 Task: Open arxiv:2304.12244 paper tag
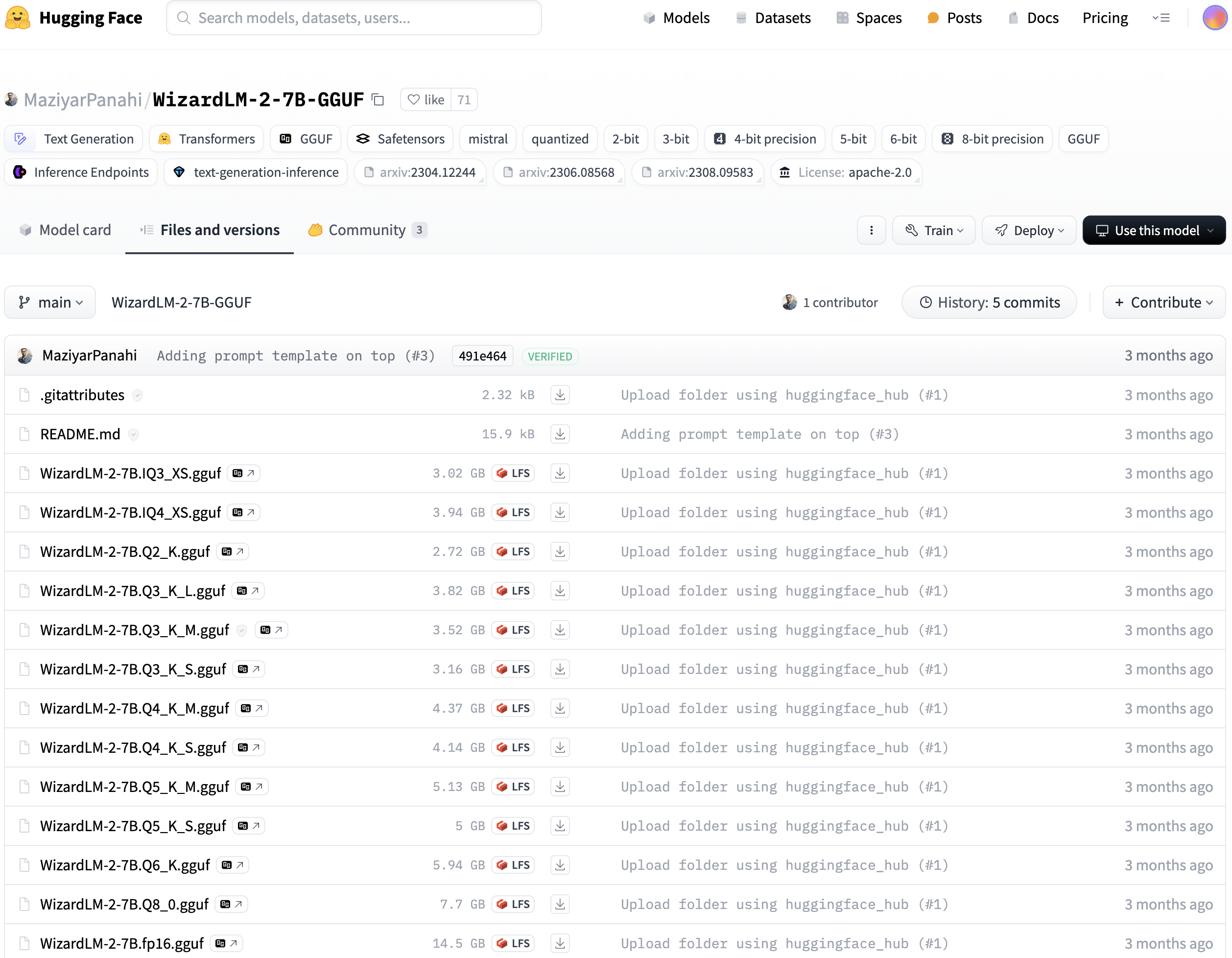point(420,172)
